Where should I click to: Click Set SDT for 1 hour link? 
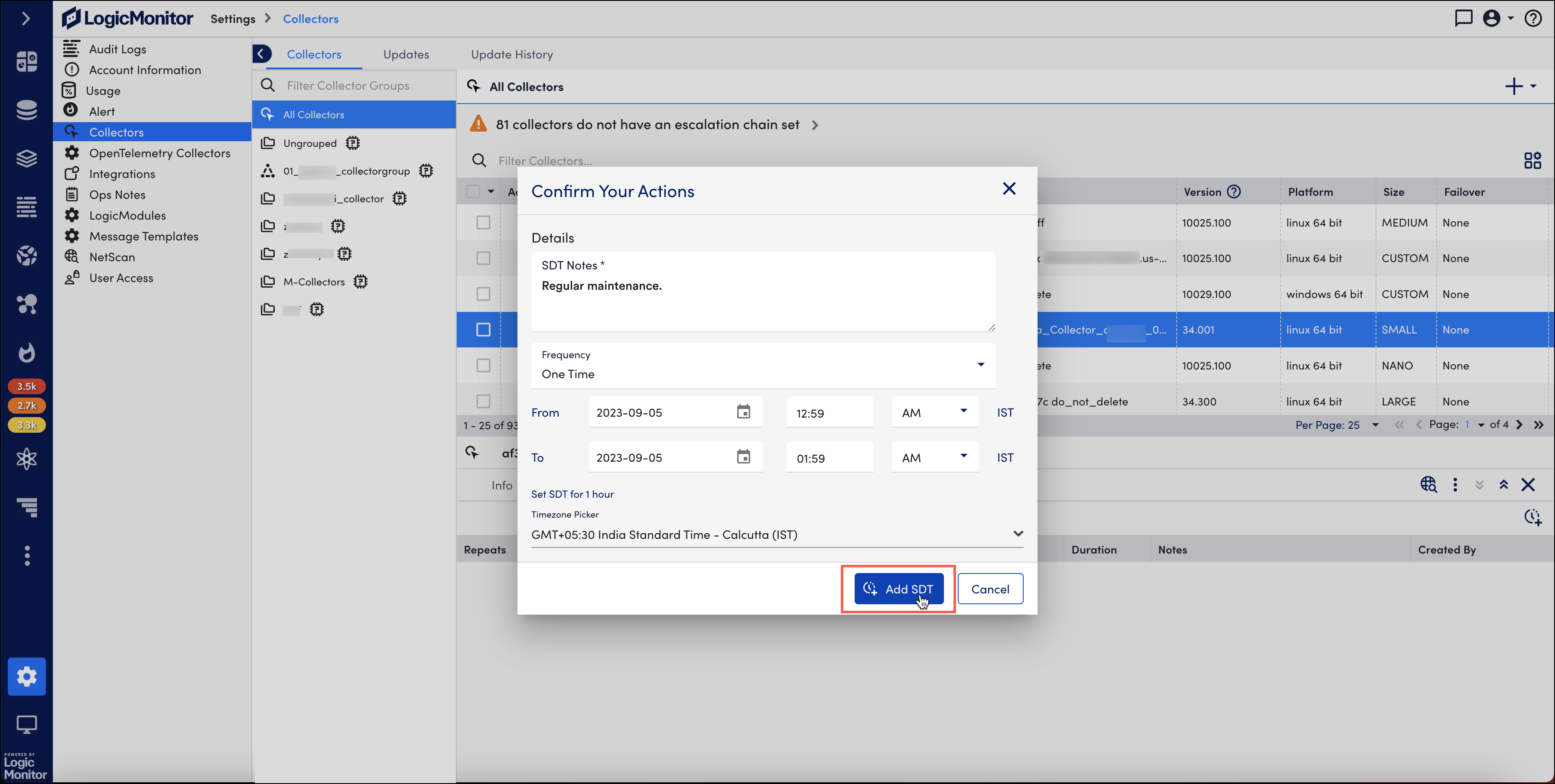572,494
